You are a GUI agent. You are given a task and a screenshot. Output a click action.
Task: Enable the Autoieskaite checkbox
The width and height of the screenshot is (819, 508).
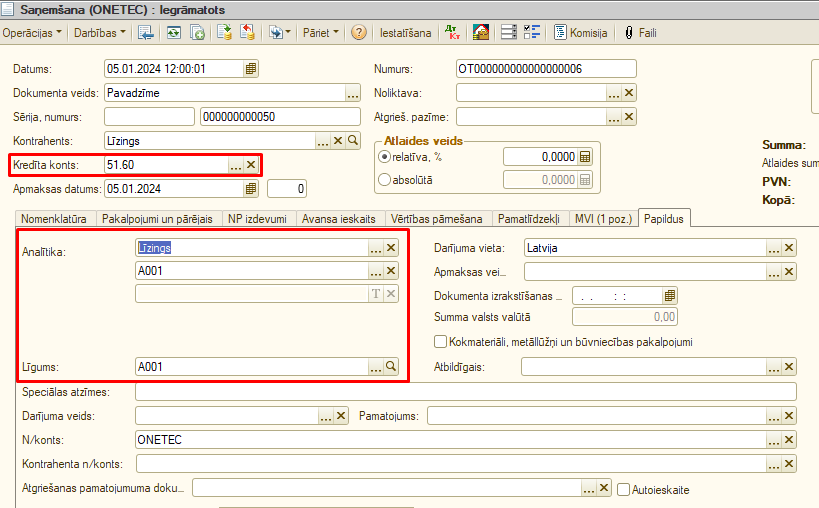click(624, 489)
